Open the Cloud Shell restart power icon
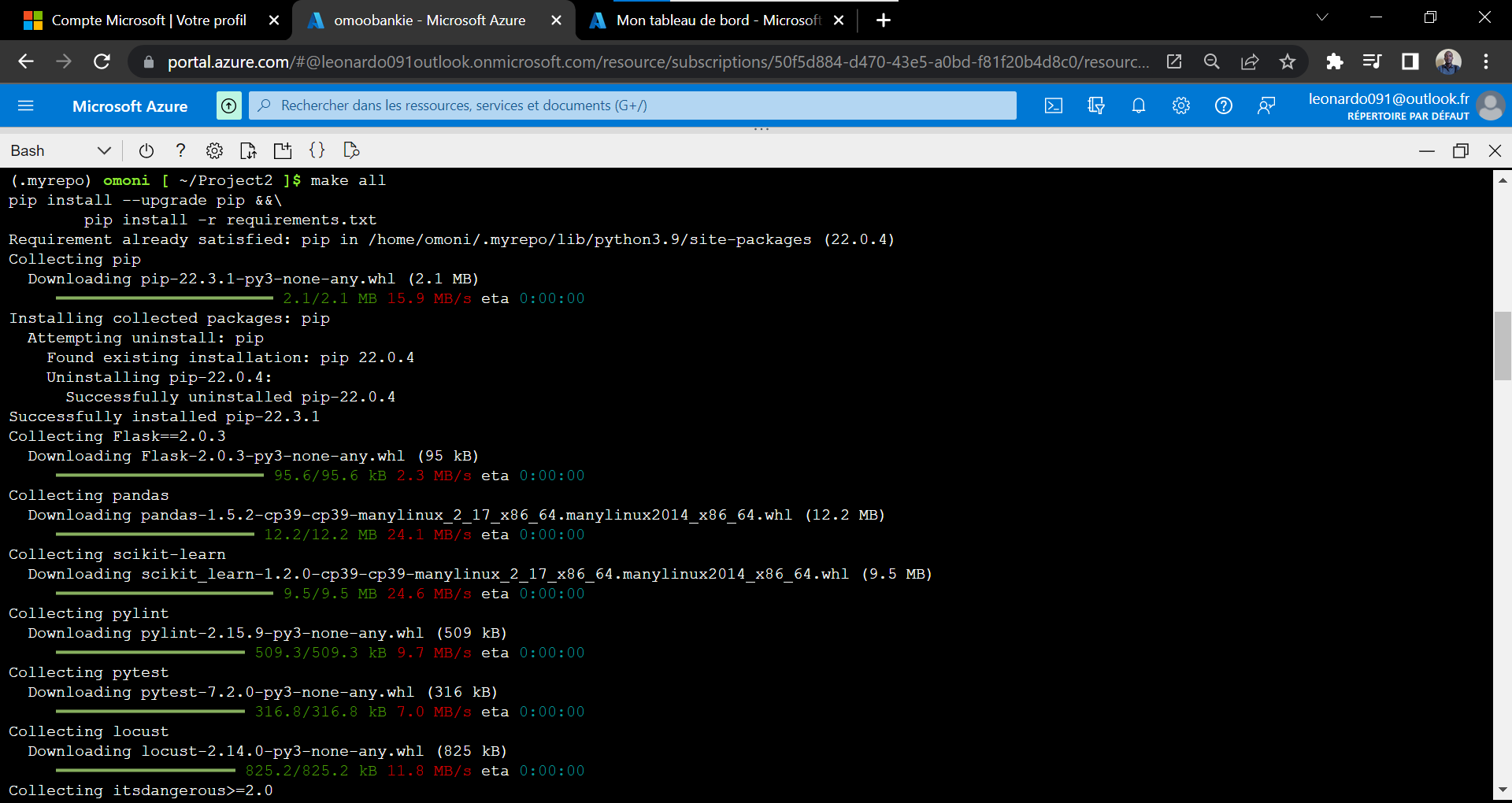The width and height of the screenshot is (1512, 803). (x=146, y=150)
